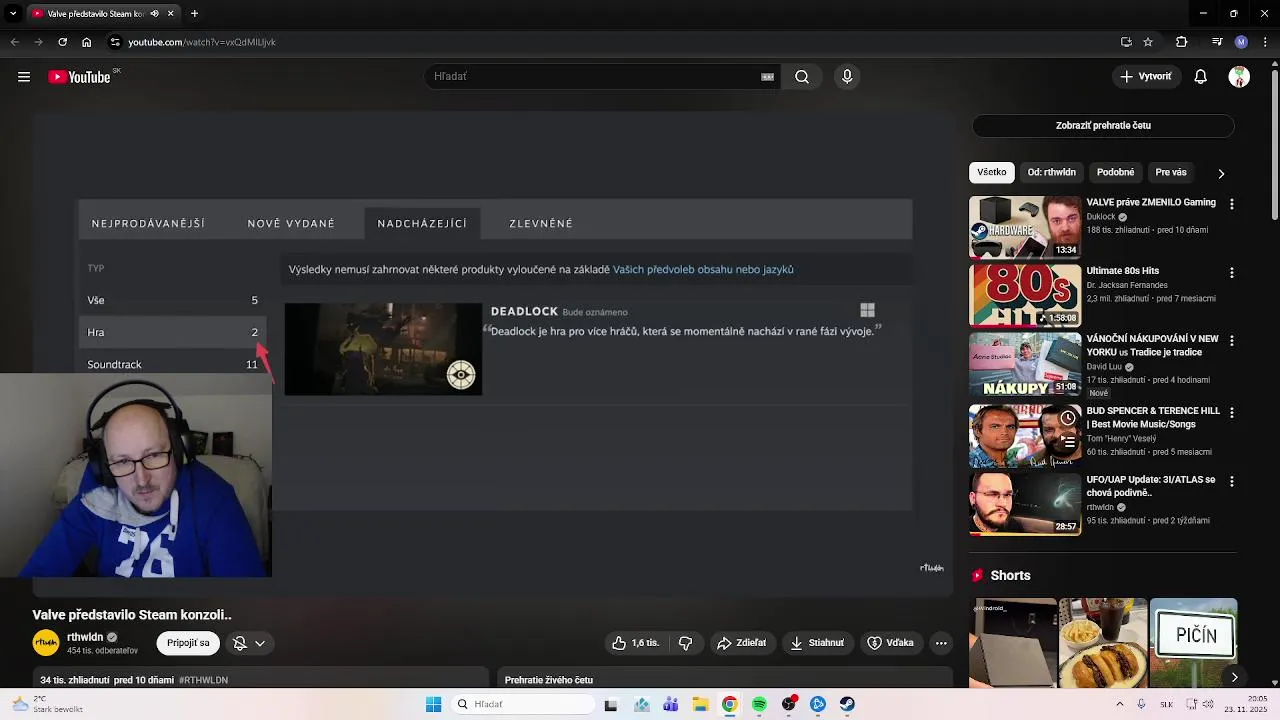Select the Pre vás chip
The image size is (1280, 720).
coord(1171,172)
